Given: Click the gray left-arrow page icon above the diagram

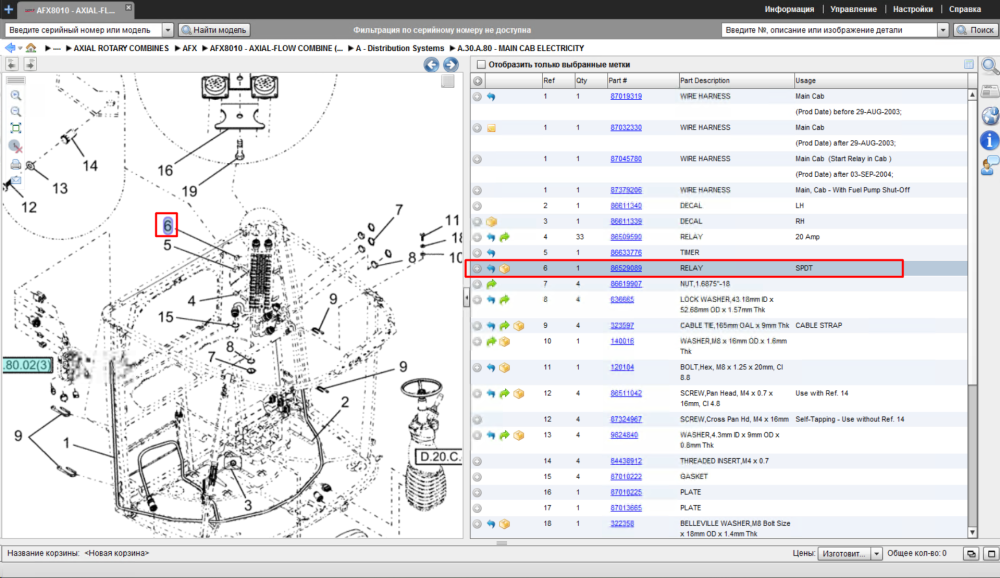Looking at the screenshot, I should pyautogui.click(x=12, y=64).
